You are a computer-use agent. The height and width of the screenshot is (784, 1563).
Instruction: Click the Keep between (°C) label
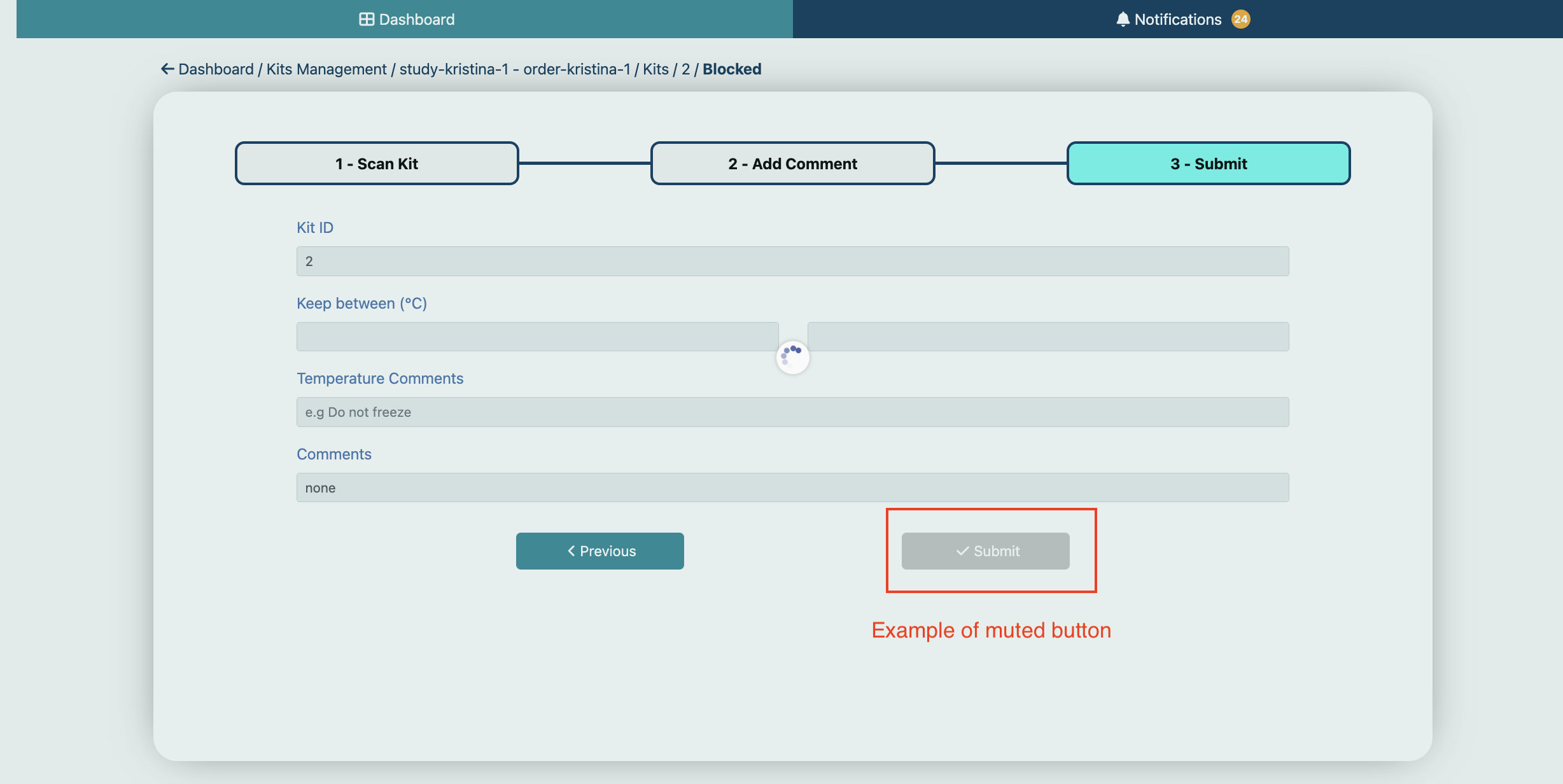tap(361, 304)
